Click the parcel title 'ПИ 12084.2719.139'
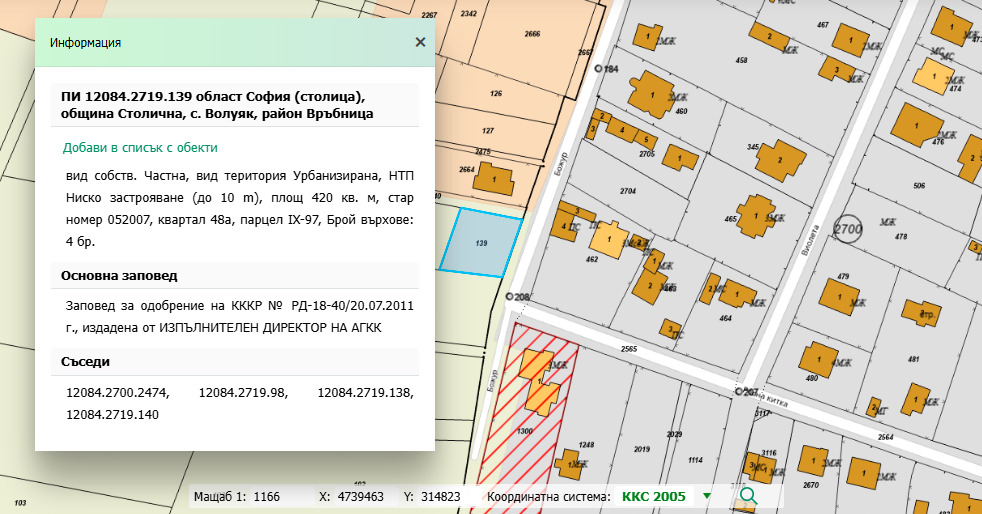The height and width of the screenshot is (514, 982). pyautogui.click(x=127, y=96)
